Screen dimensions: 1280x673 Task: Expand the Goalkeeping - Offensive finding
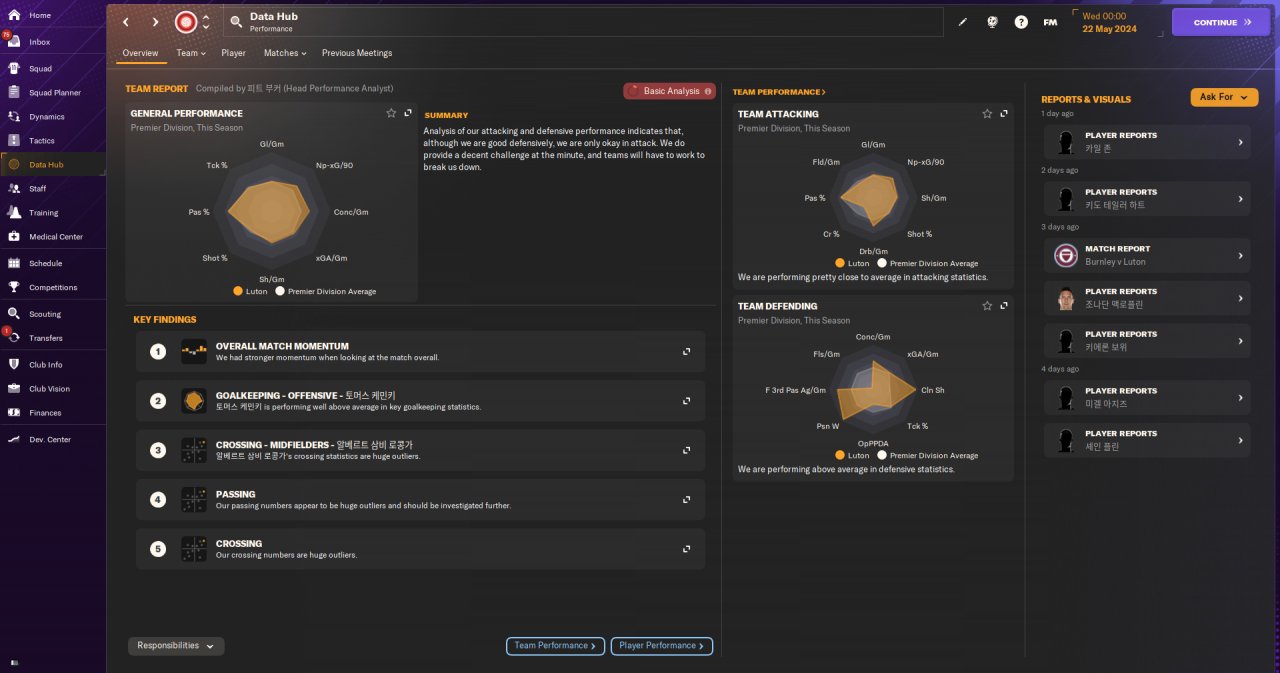(687, 401)
